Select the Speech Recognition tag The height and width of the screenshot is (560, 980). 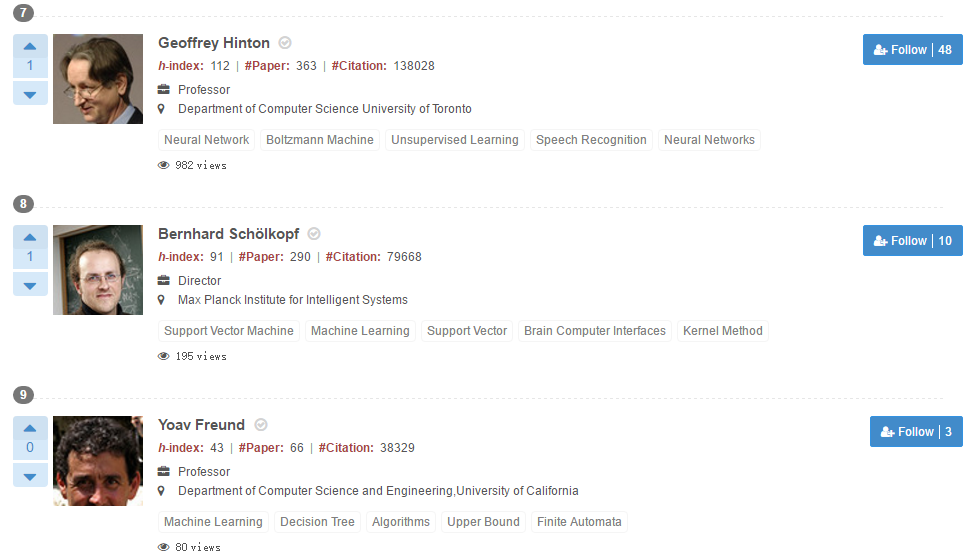tap(591, 140)
